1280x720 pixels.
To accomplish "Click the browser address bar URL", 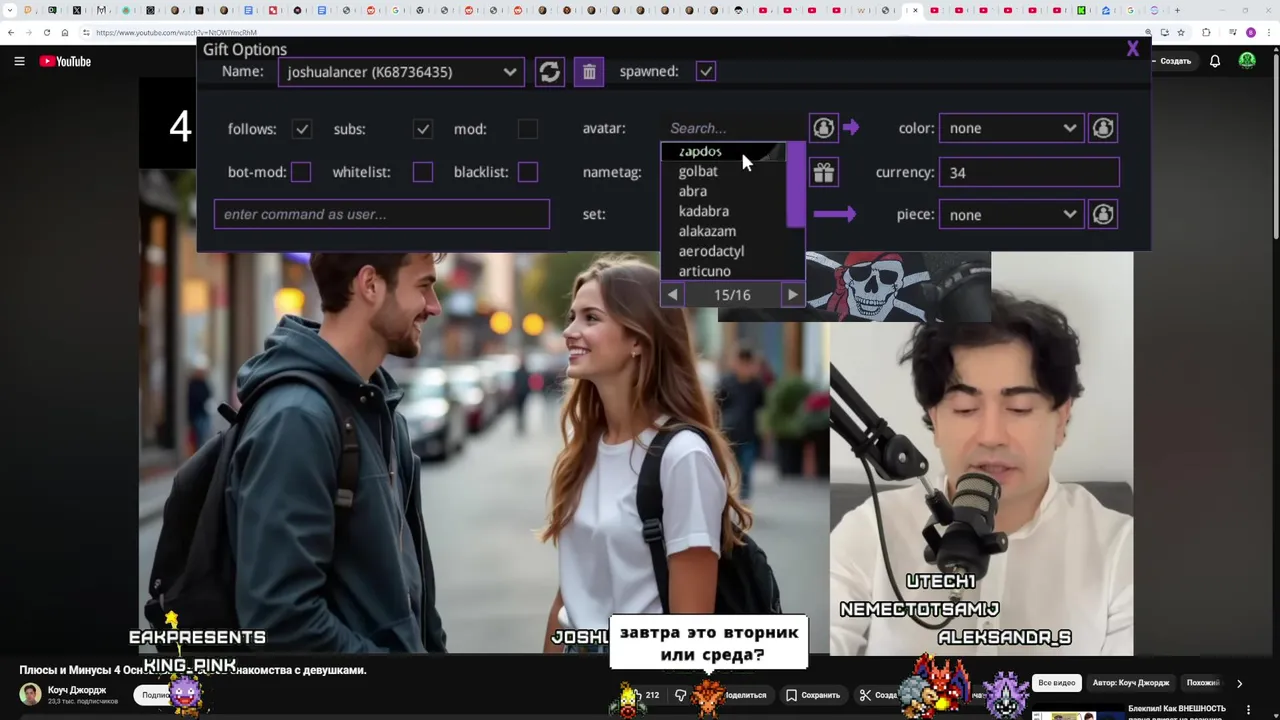I will tap(176, 32).
